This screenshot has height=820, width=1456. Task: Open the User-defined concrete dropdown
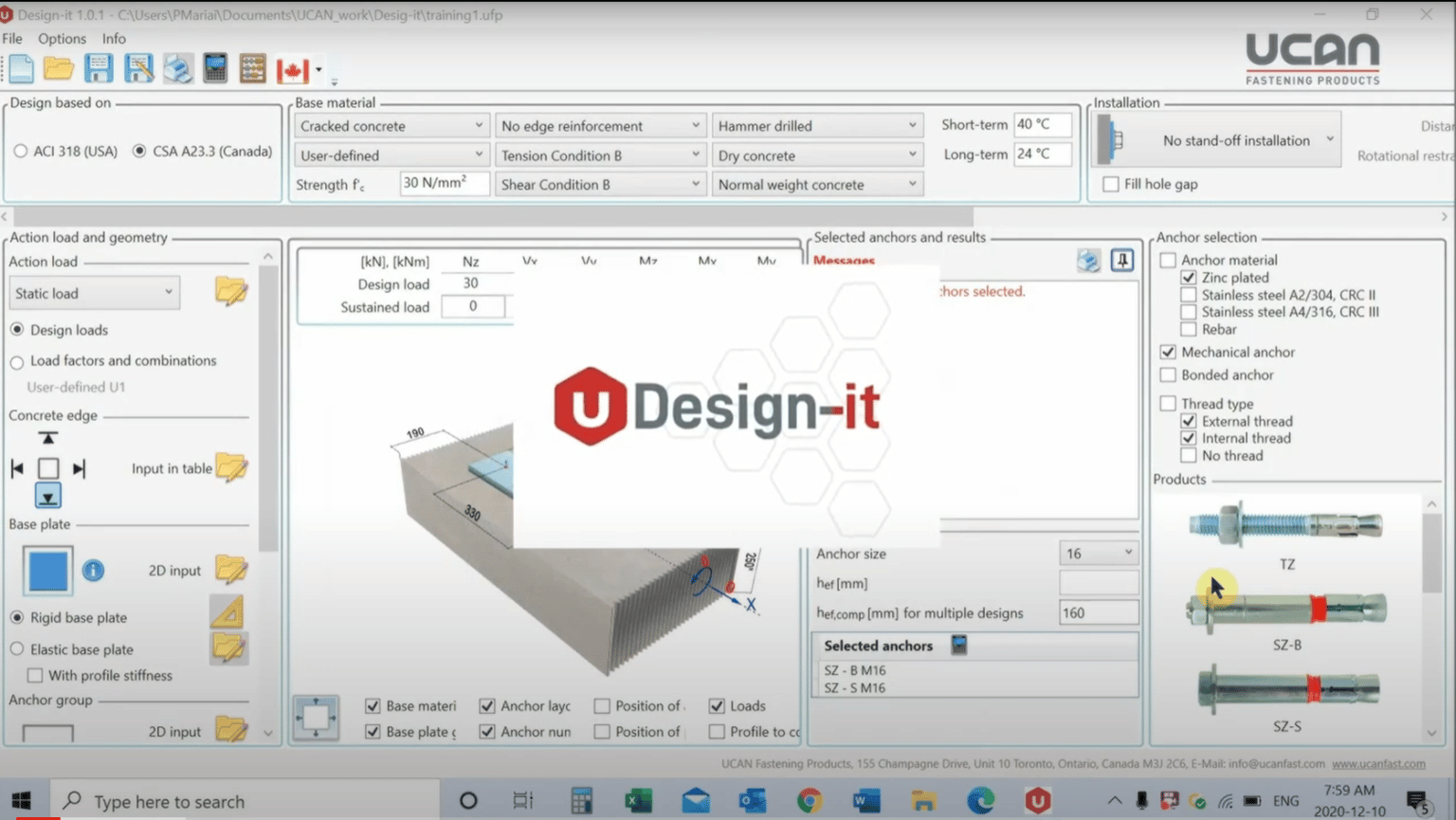coord(391,155)
